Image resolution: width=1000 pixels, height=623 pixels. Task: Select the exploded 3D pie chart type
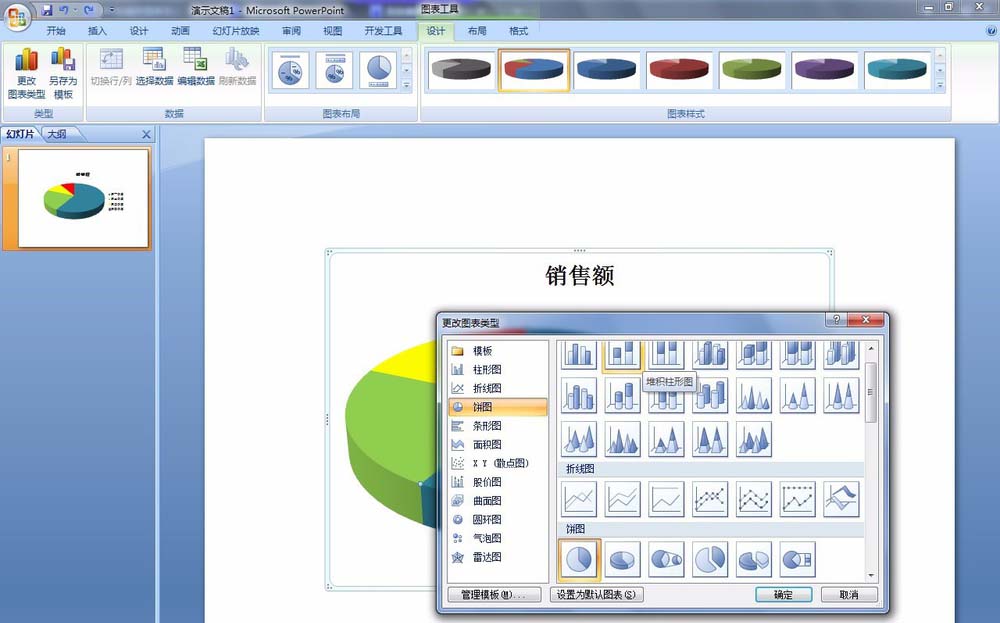click(753, 561)
